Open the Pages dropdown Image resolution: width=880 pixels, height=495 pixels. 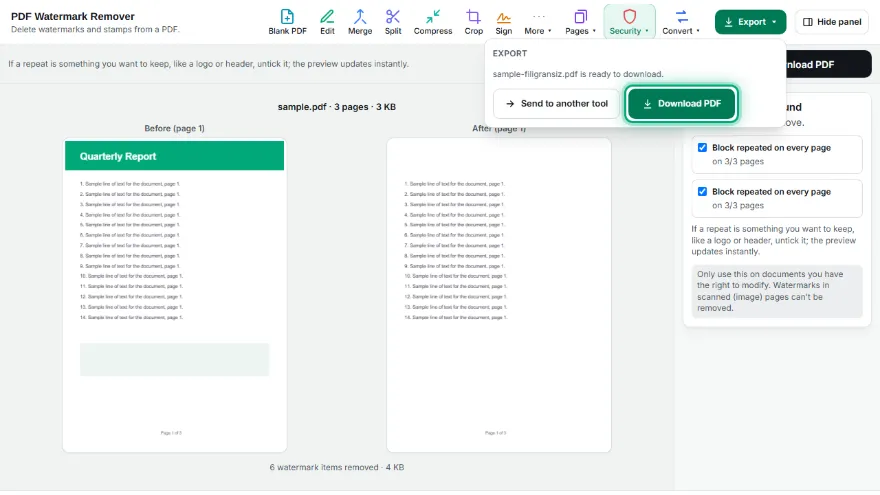tap(580, 22)
